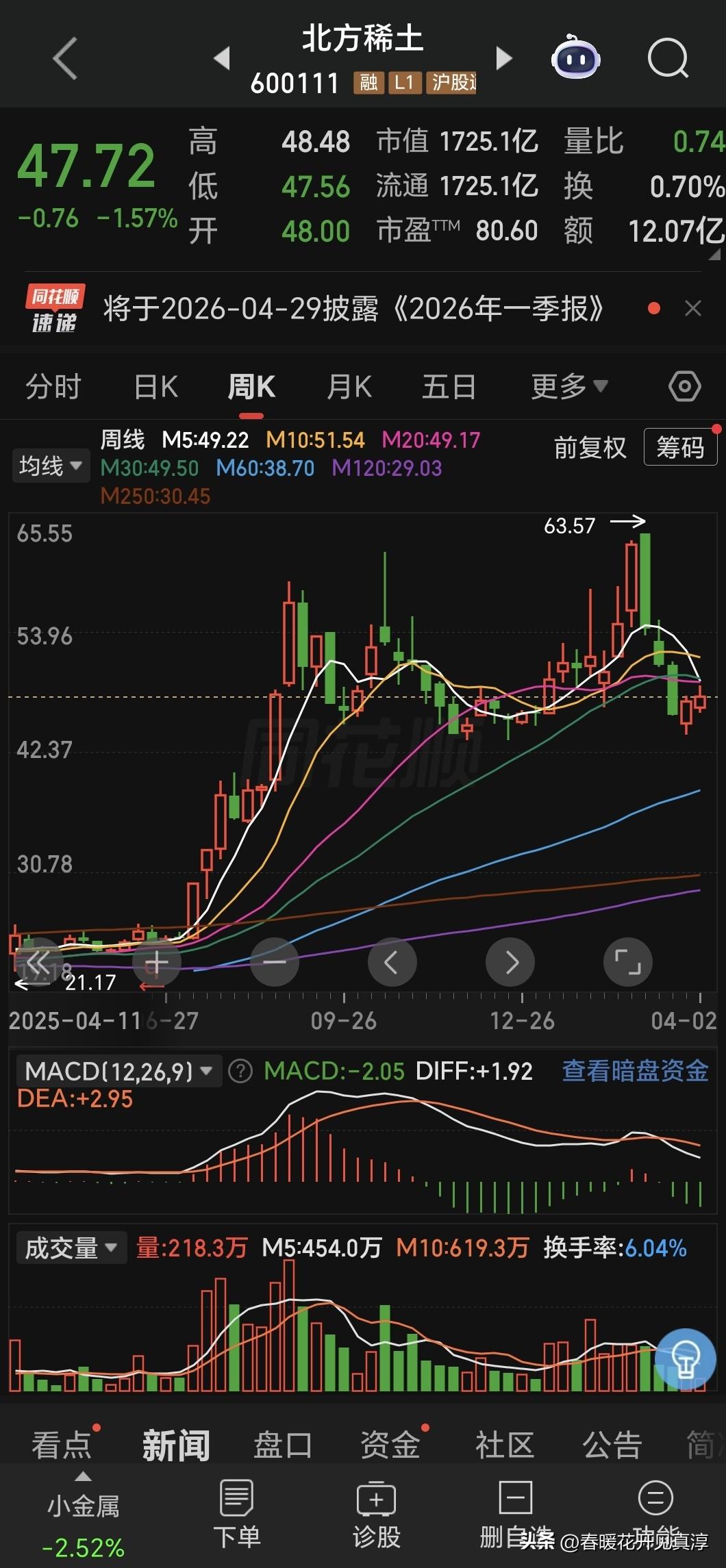The height and width of the screenshot is (1568, 726).
Task: Select the 周K tab
Action: pyautogui.click(x=251, y=386)
